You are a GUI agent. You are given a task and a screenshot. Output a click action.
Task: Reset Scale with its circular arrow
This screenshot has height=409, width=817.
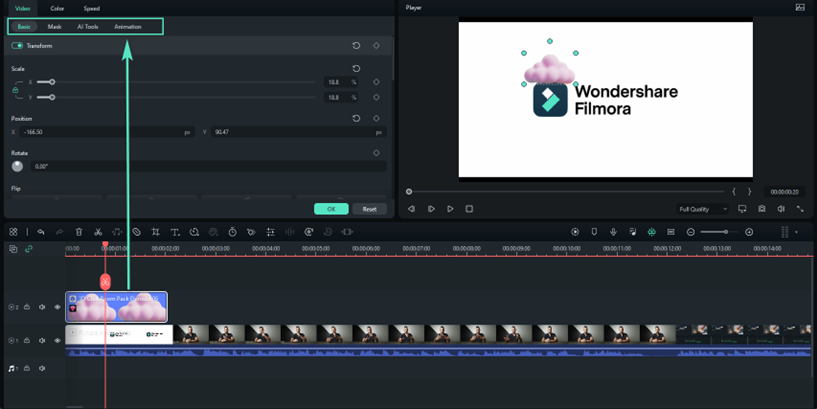pyautogui.click(x=356, y=69)
